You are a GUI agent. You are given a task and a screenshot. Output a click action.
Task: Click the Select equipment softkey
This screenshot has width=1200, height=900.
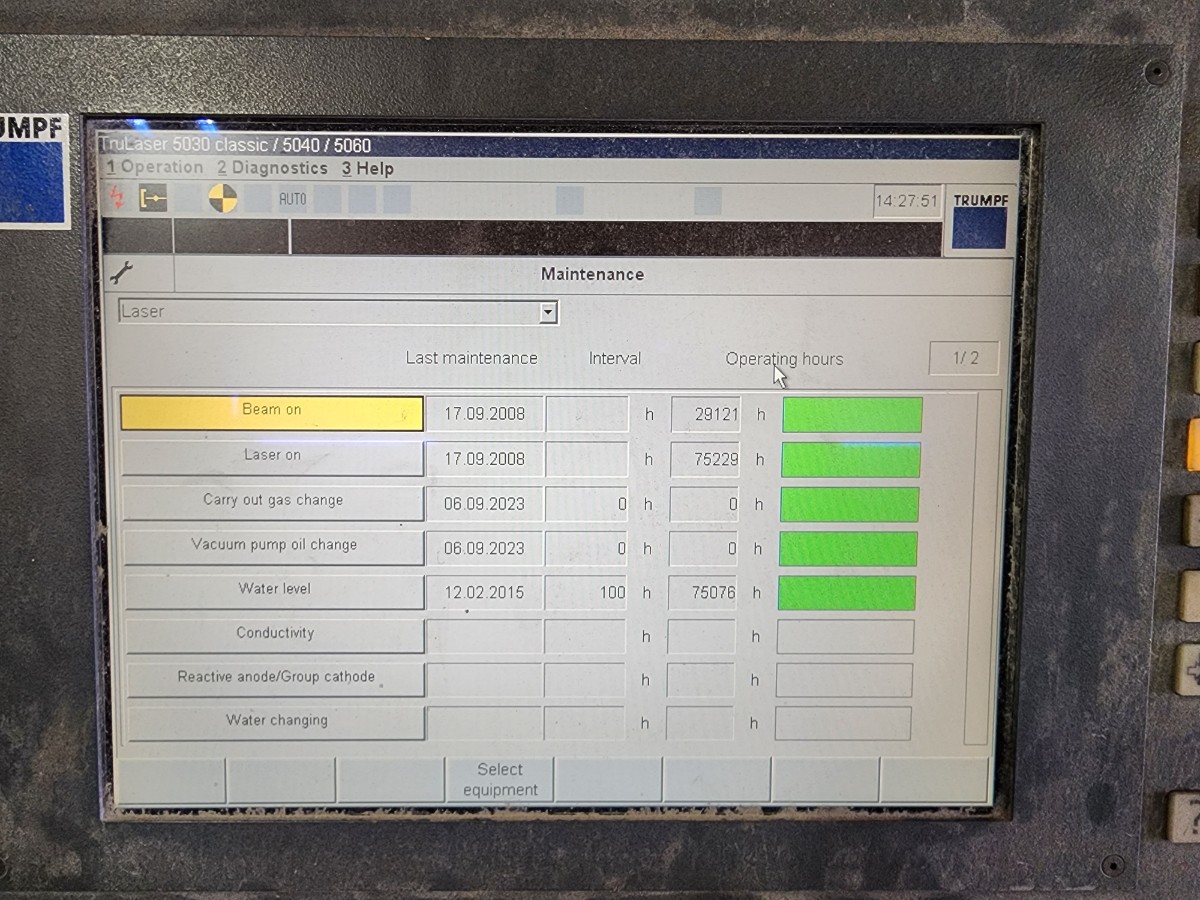[500, 780]
